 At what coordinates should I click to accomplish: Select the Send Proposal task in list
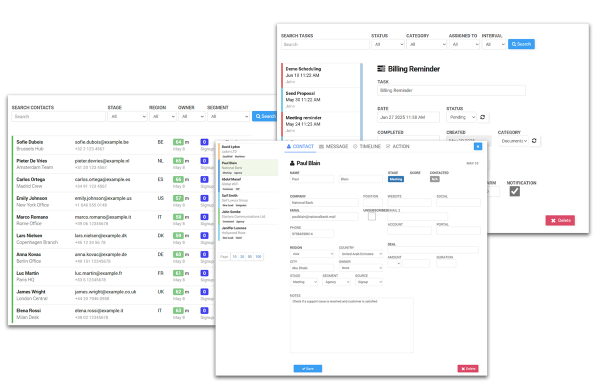click(x=321, y=99)
